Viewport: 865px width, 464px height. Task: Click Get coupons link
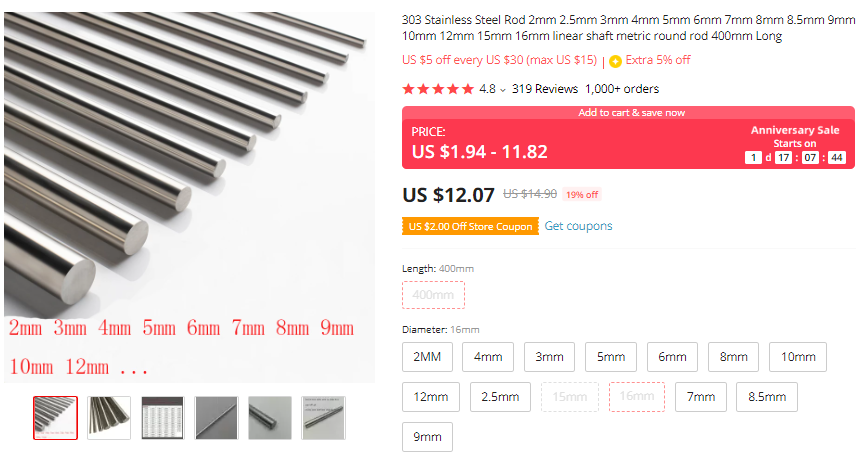[x=578, y=226]
